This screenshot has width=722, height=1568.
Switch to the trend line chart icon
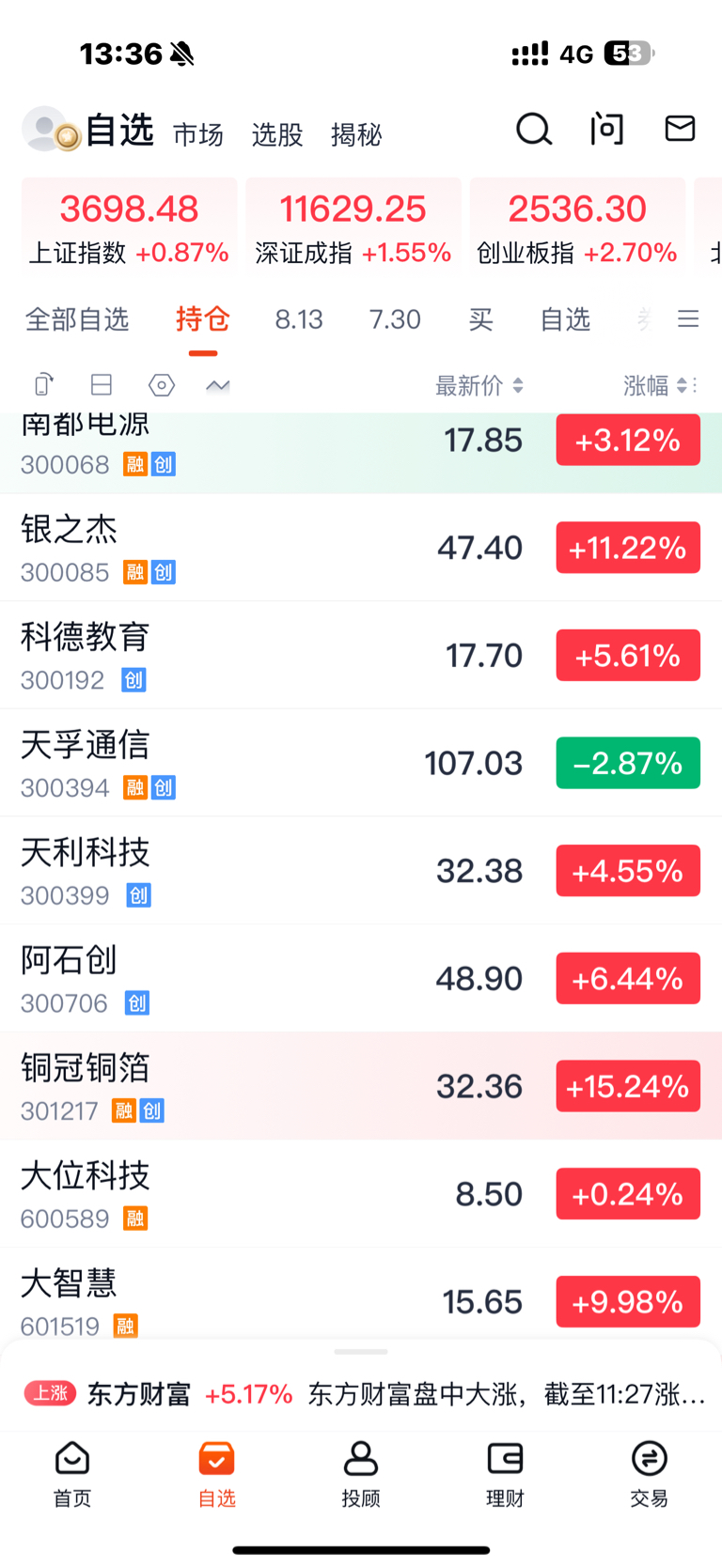click(x=218, y=385)
